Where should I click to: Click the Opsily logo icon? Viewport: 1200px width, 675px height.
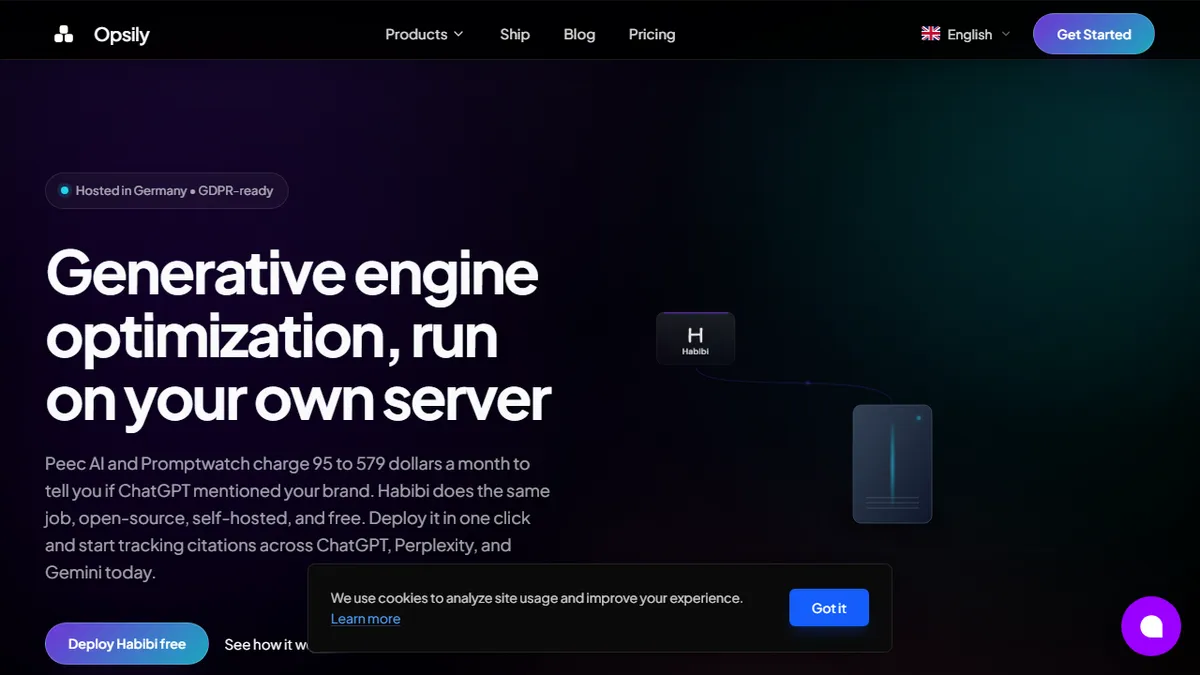(x=64, y=34)
